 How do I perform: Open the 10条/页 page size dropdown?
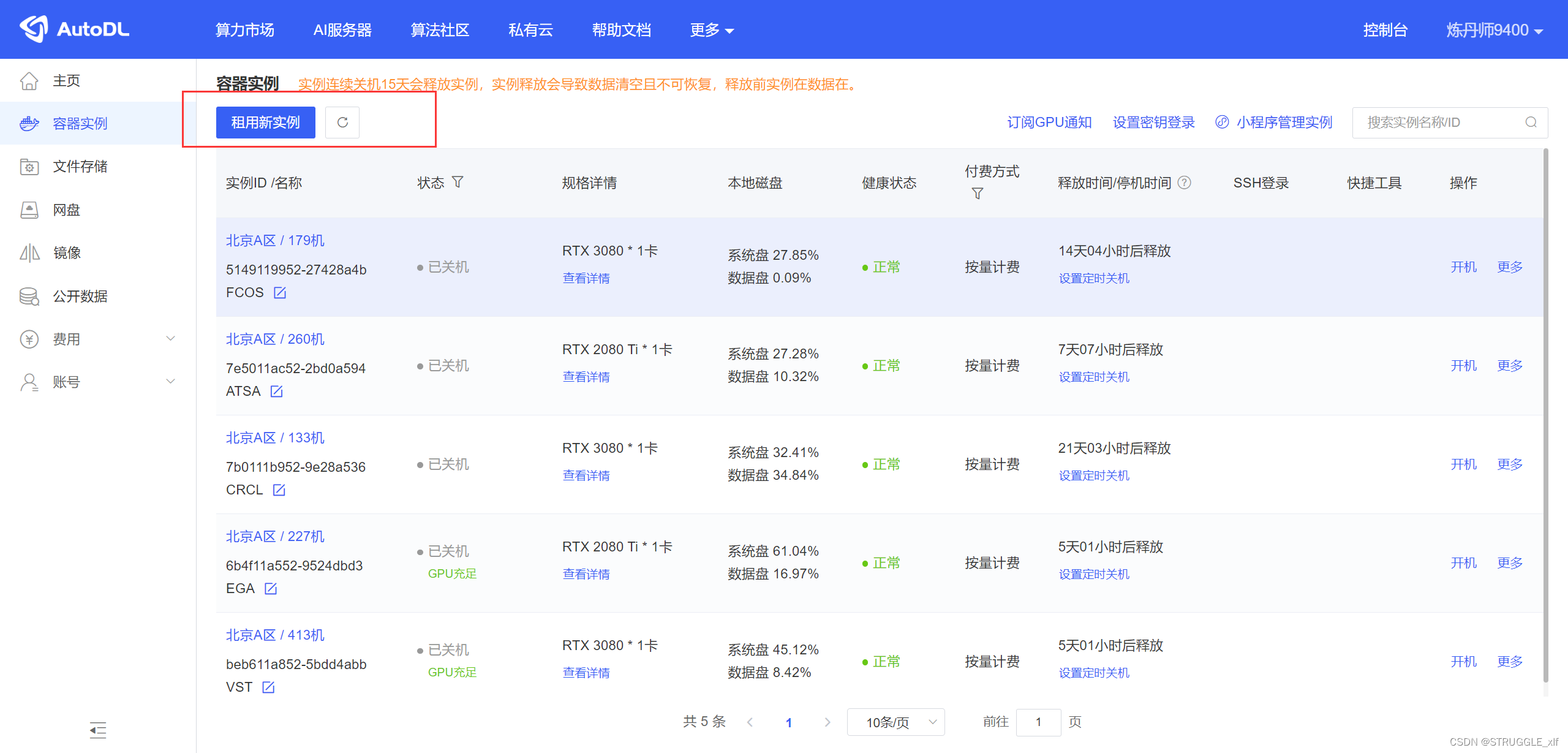coord(895,722)
